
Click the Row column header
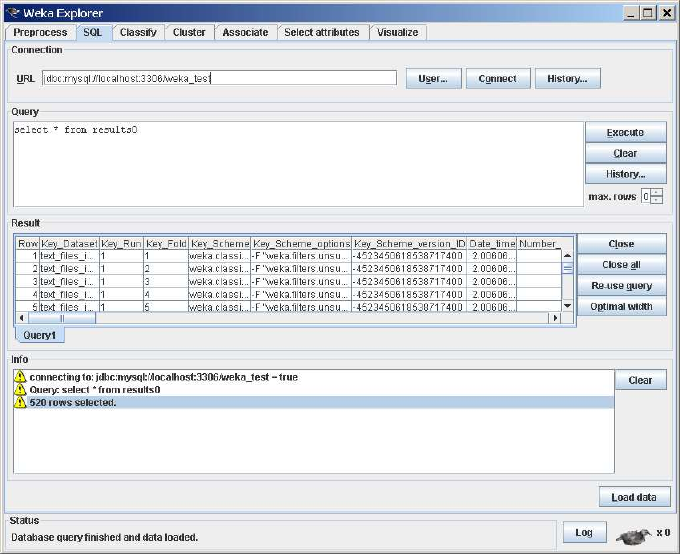28,244
